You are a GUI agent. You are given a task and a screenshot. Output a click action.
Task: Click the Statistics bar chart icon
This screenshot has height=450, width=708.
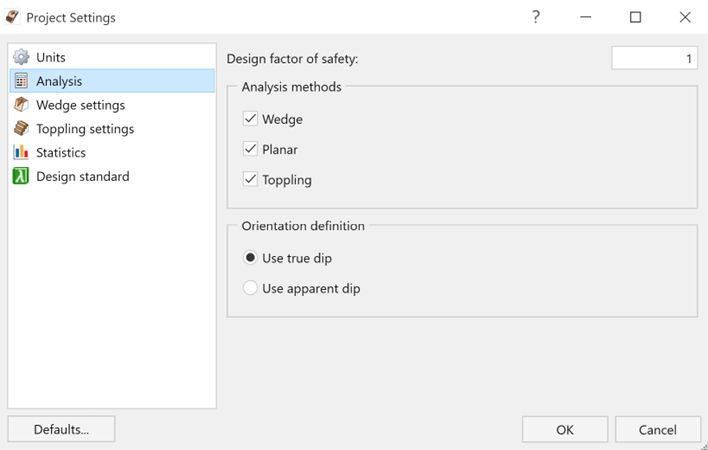20,153
